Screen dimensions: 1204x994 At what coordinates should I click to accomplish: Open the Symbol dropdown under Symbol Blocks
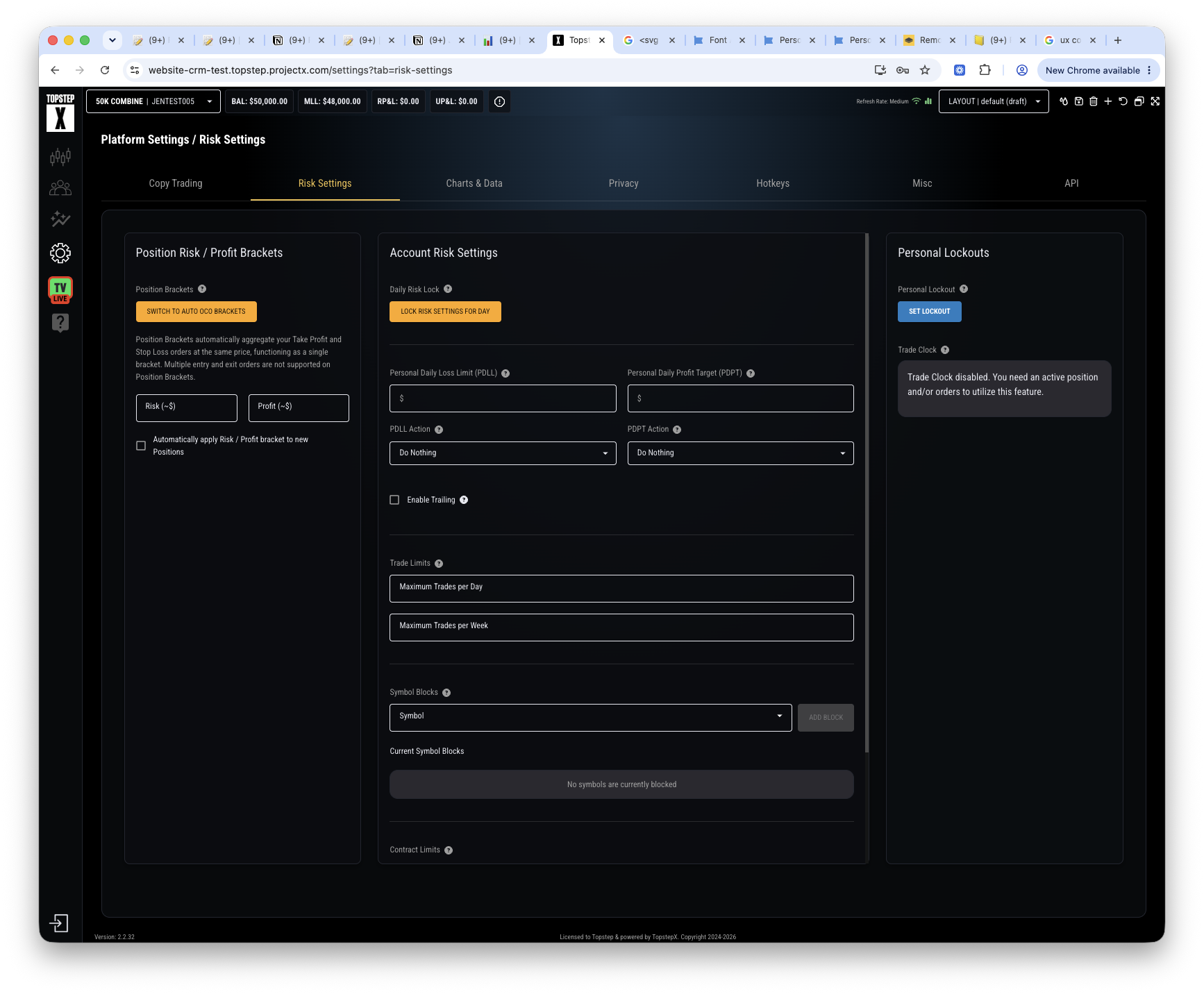pyautogui.click(x=590, y=718)
